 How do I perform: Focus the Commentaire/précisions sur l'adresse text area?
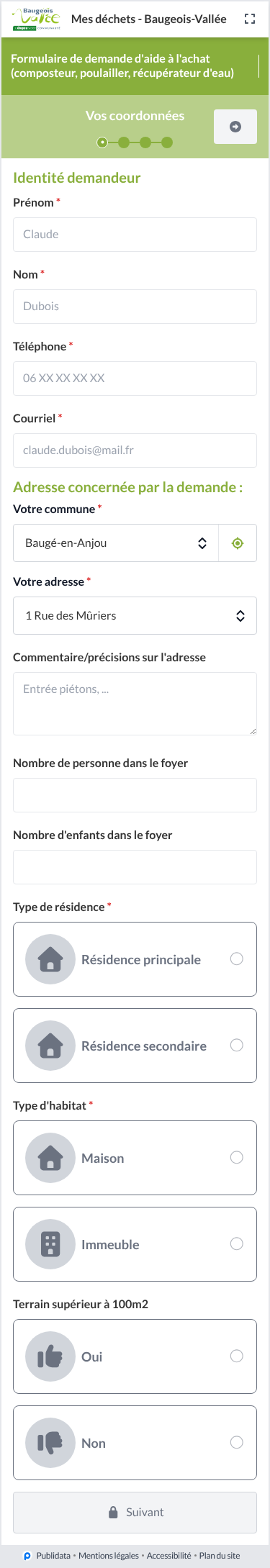click(135, 704)
